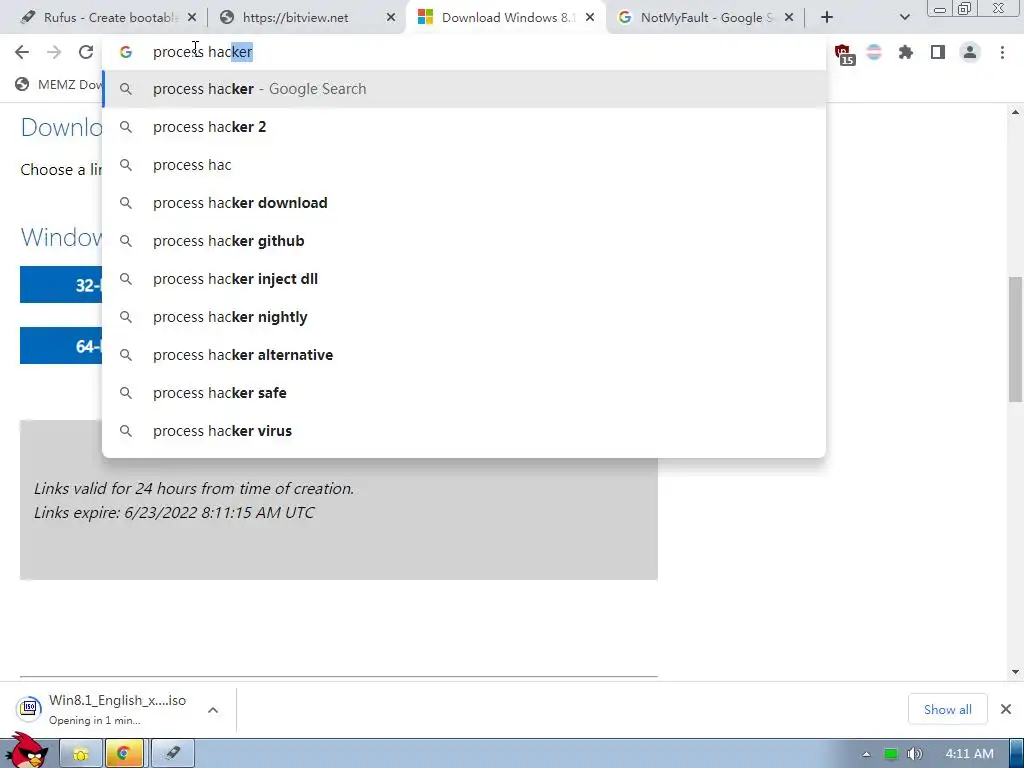This screenshot has height=768, width=1024.
Task: Open the file explorer taskbar icon
Action: click(81, 754)
